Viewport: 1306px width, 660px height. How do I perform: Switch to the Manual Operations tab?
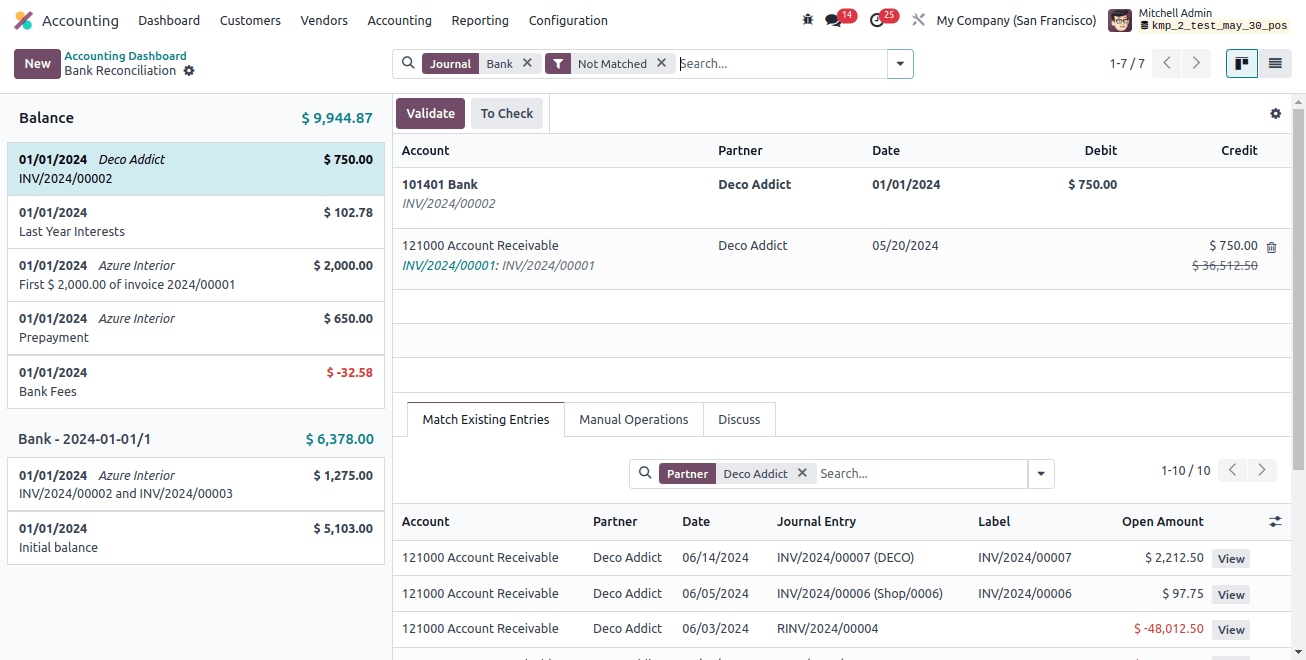(634, 420)
